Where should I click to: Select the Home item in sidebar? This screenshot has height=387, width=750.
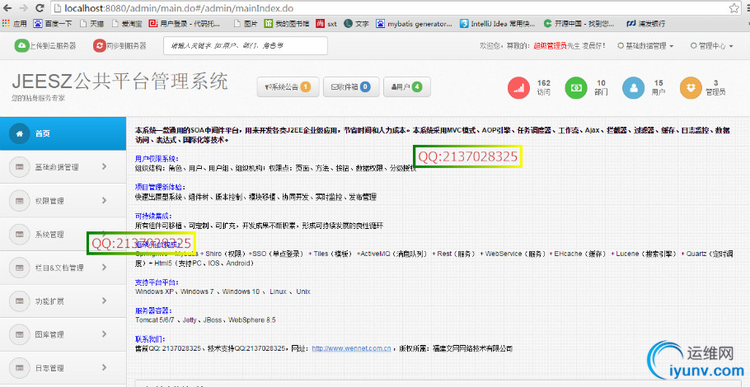tap(63, 133)
